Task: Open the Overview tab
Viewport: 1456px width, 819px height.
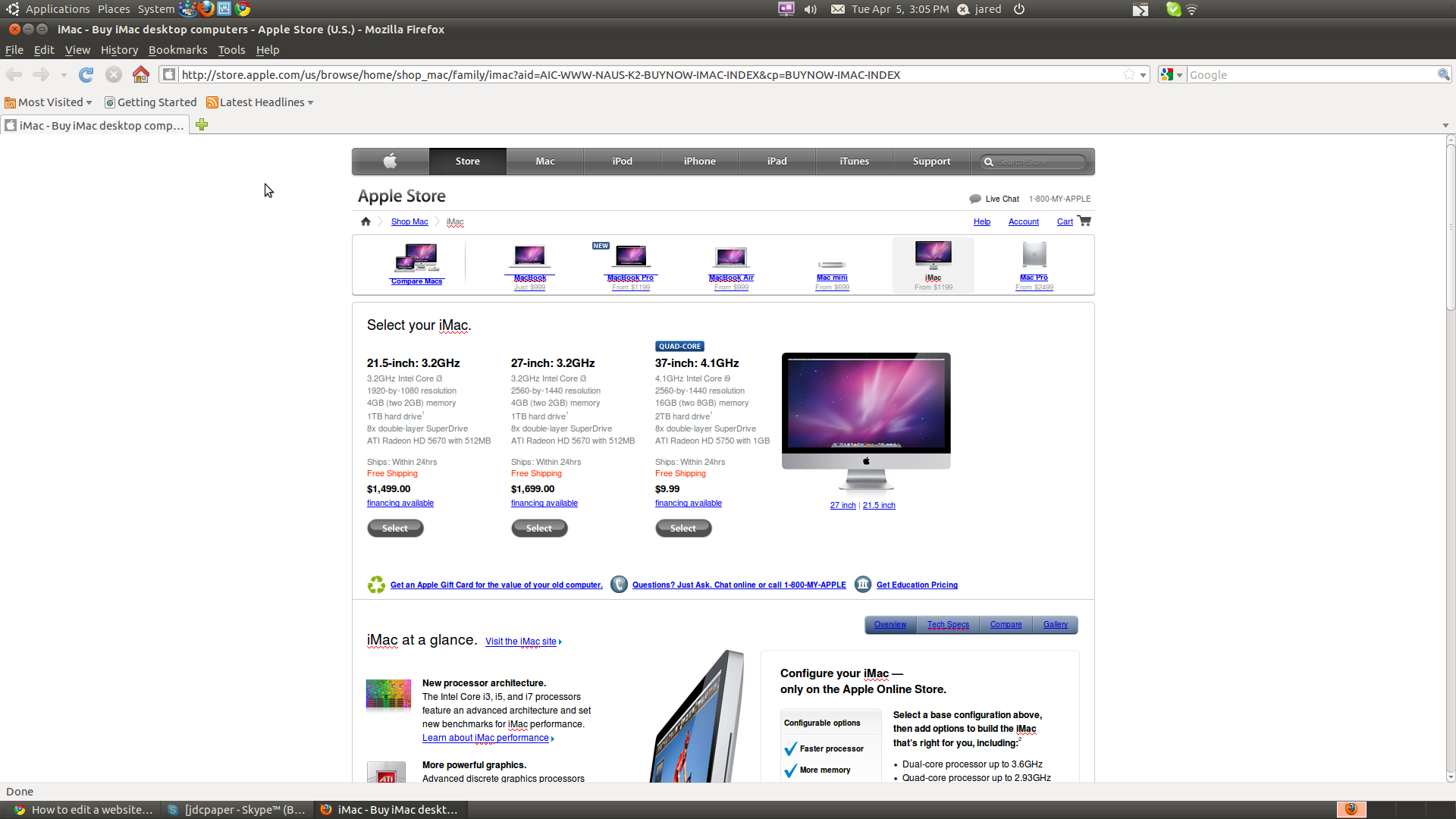Action: (890, 625)
